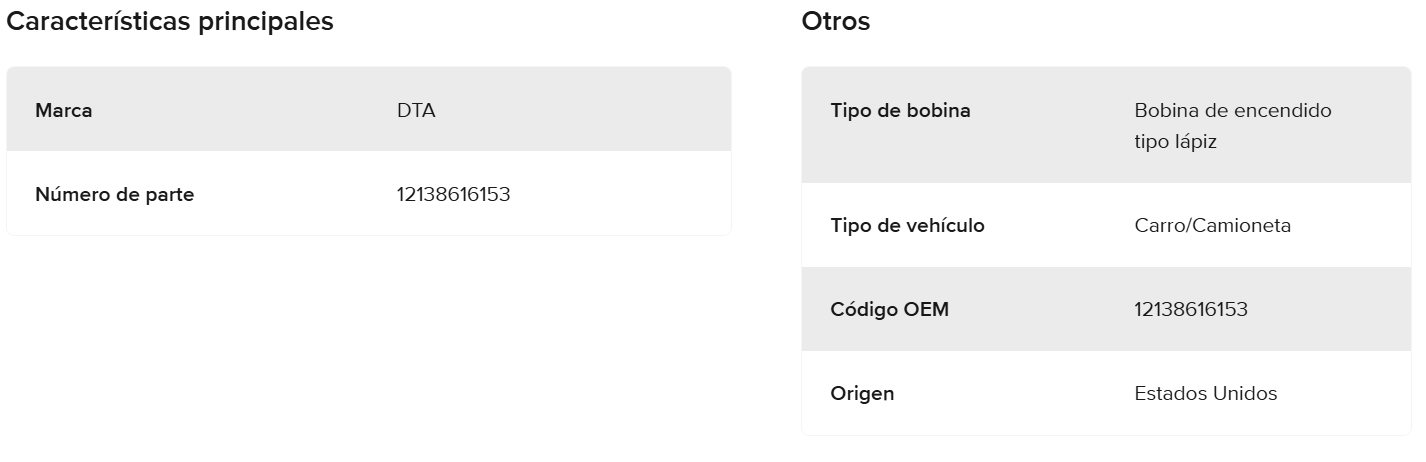1426x462 pixels.
Task: Click the "Tipo de bobina" label
Action: point(900,110)
